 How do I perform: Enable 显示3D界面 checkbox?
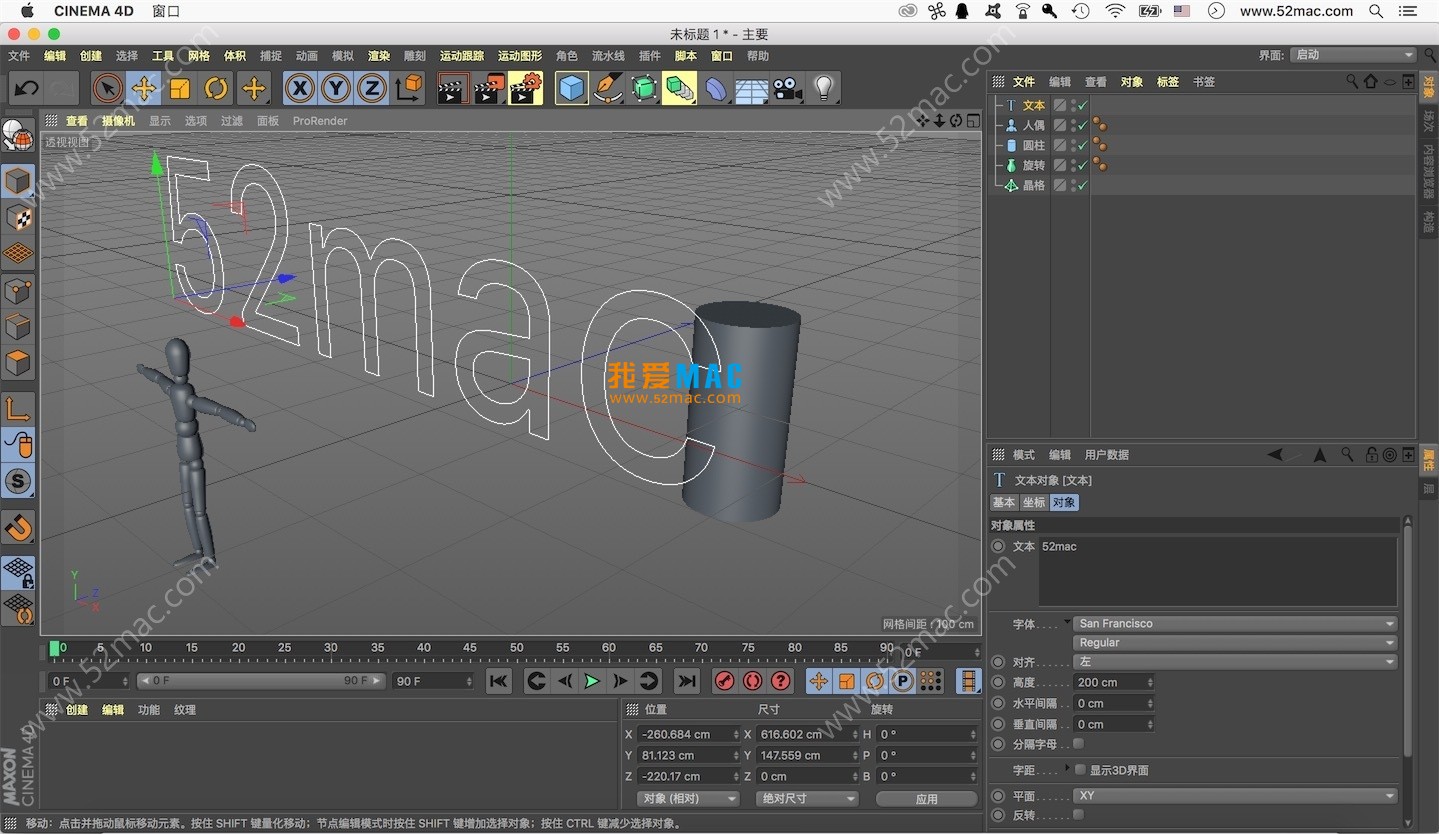1080,770
